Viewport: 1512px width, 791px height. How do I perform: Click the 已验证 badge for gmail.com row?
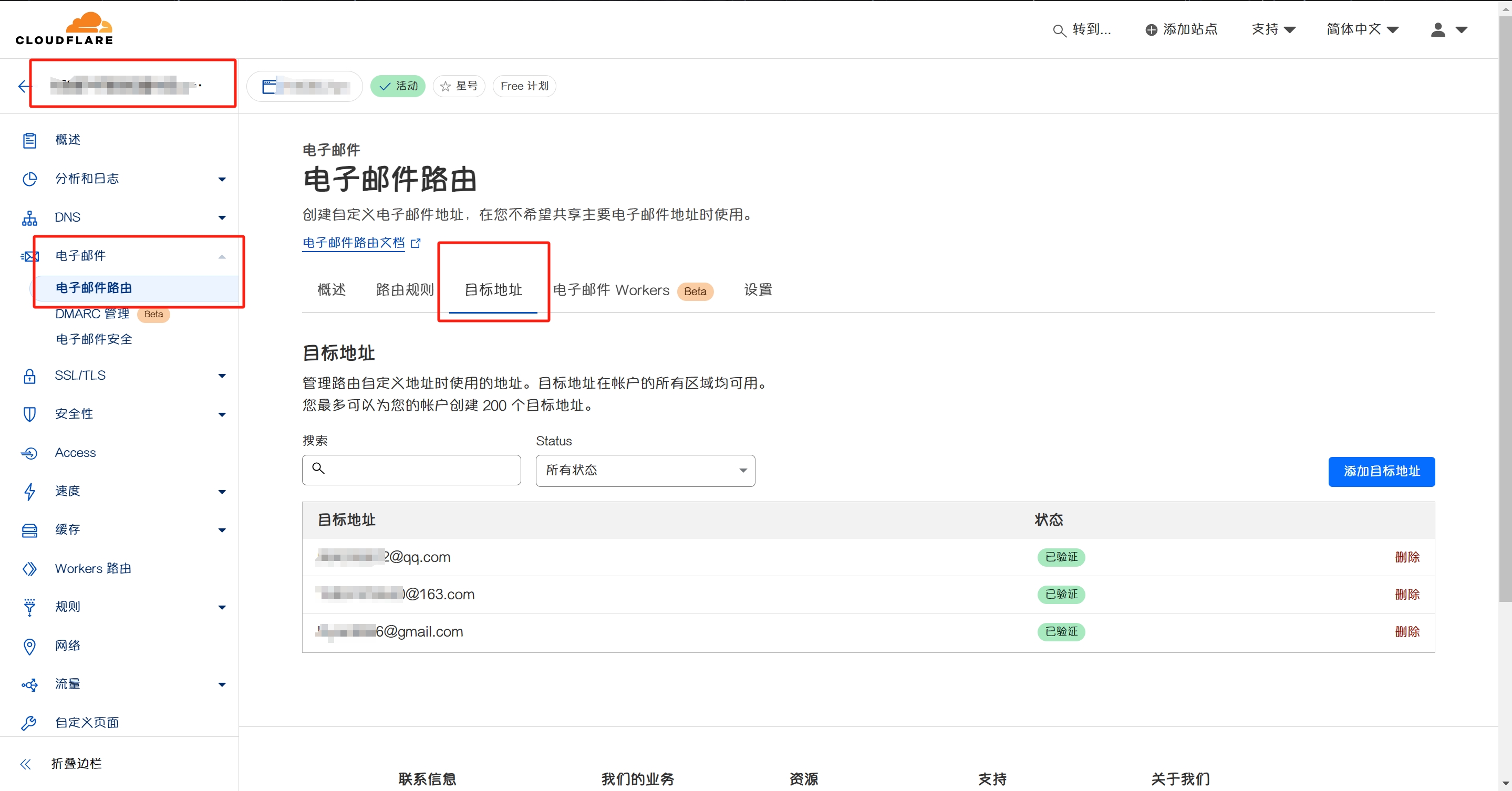[1061, 632]
